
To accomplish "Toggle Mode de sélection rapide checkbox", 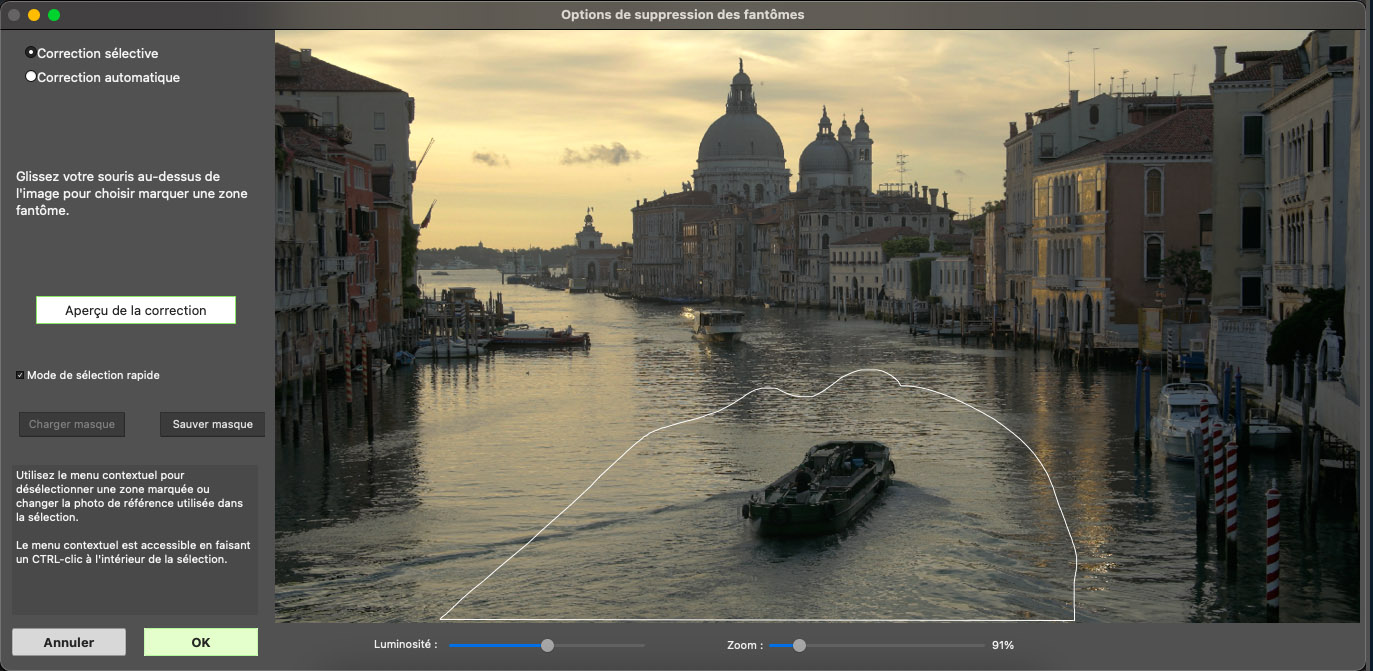I will 20,375.
